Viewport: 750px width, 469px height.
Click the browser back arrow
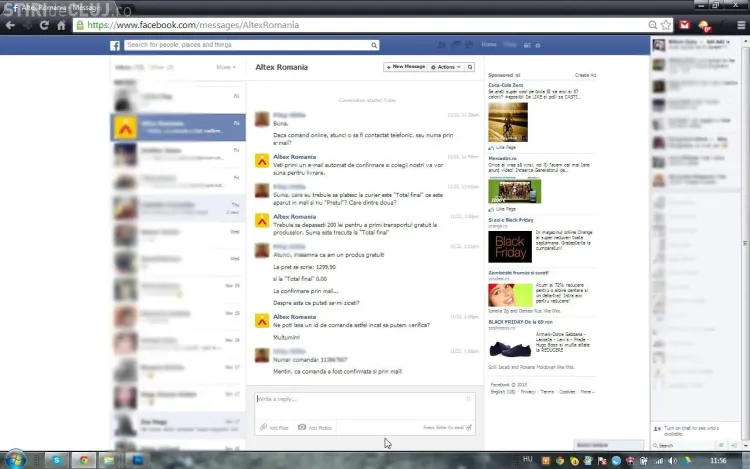click(12, 24)
